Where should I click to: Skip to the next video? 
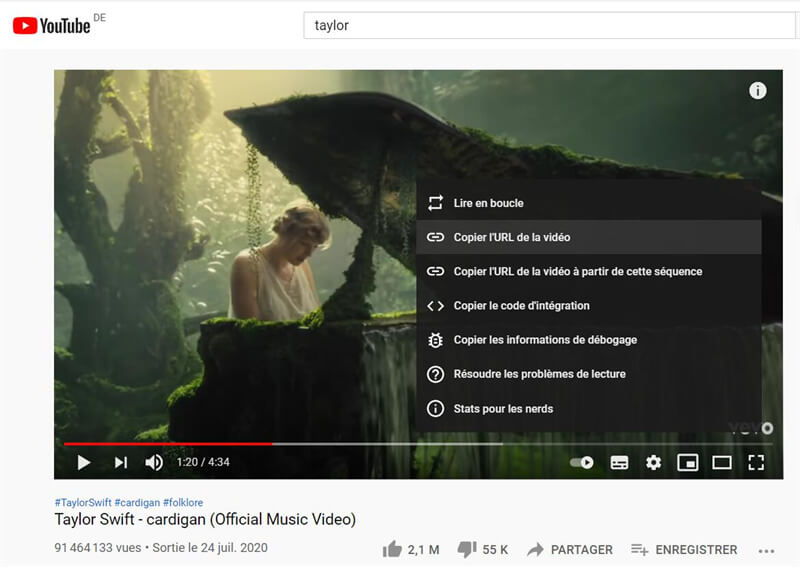point(120,462)
